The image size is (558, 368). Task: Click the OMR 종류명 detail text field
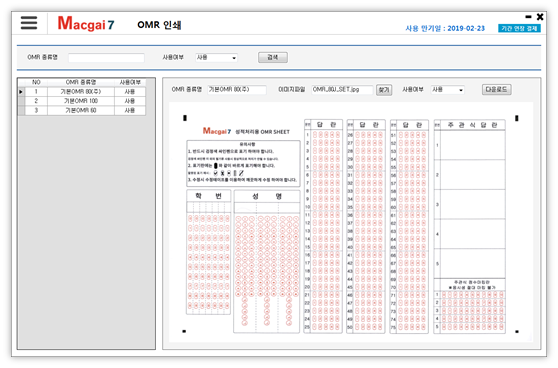(x=237, y=90)
